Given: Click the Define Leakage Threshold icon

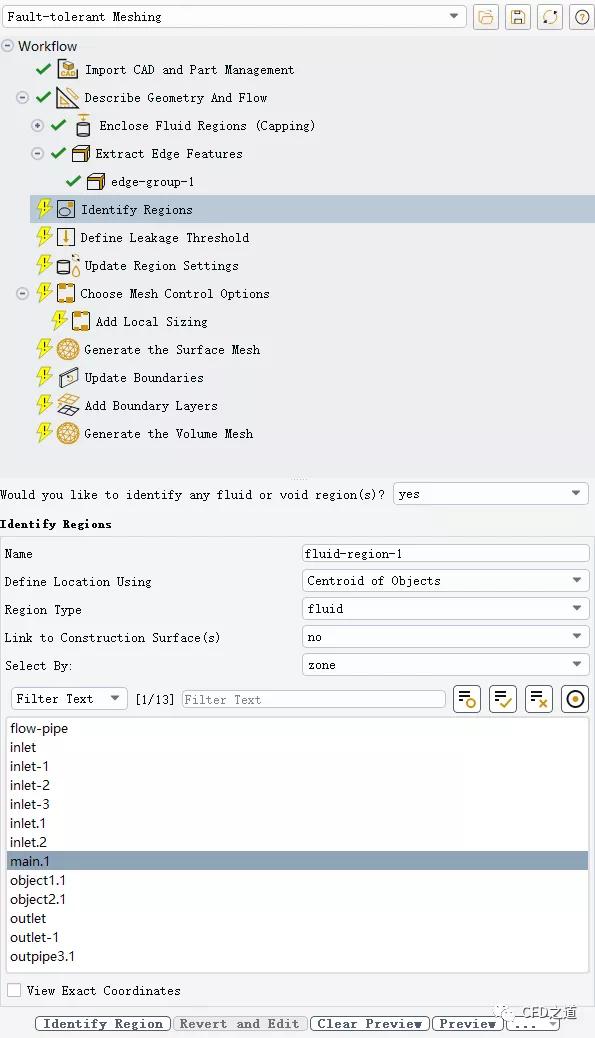Looking at the screenshot, I should coord(66,238).
